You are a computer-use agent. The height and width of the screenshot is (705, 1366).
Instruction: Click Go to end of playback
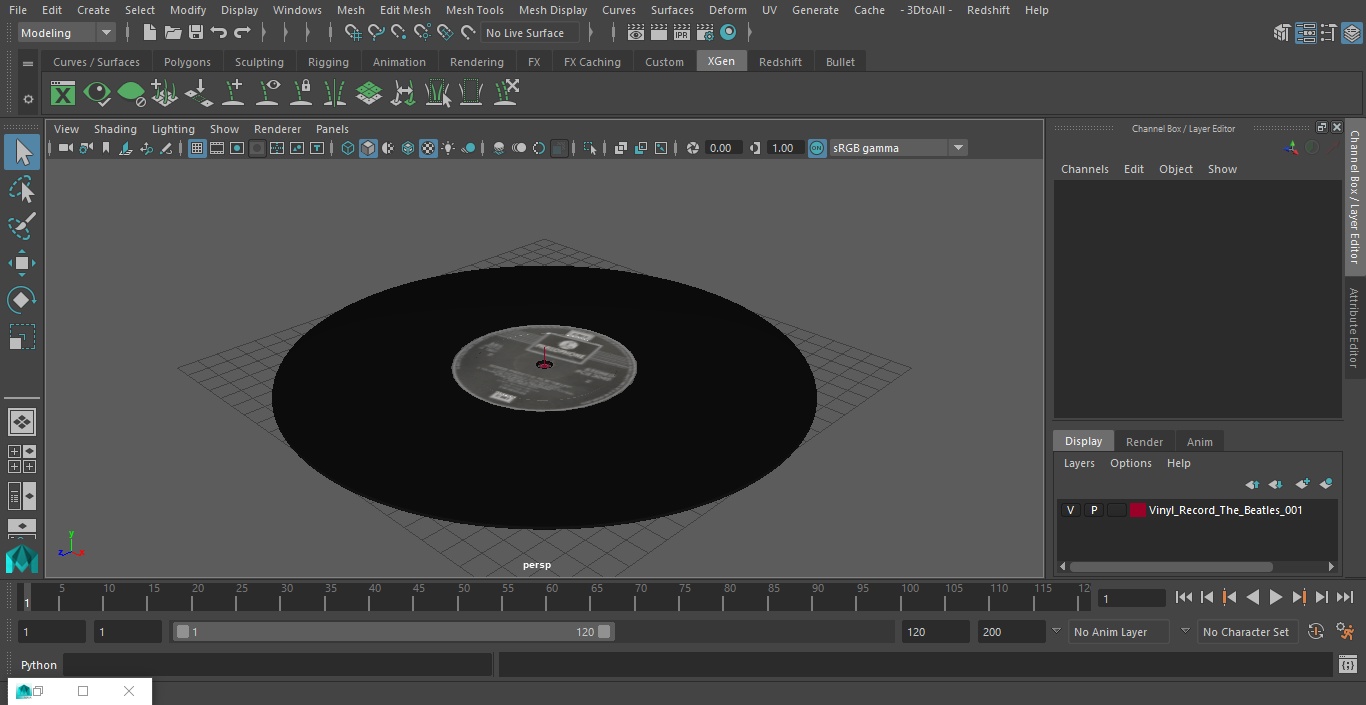(1345, 597)
